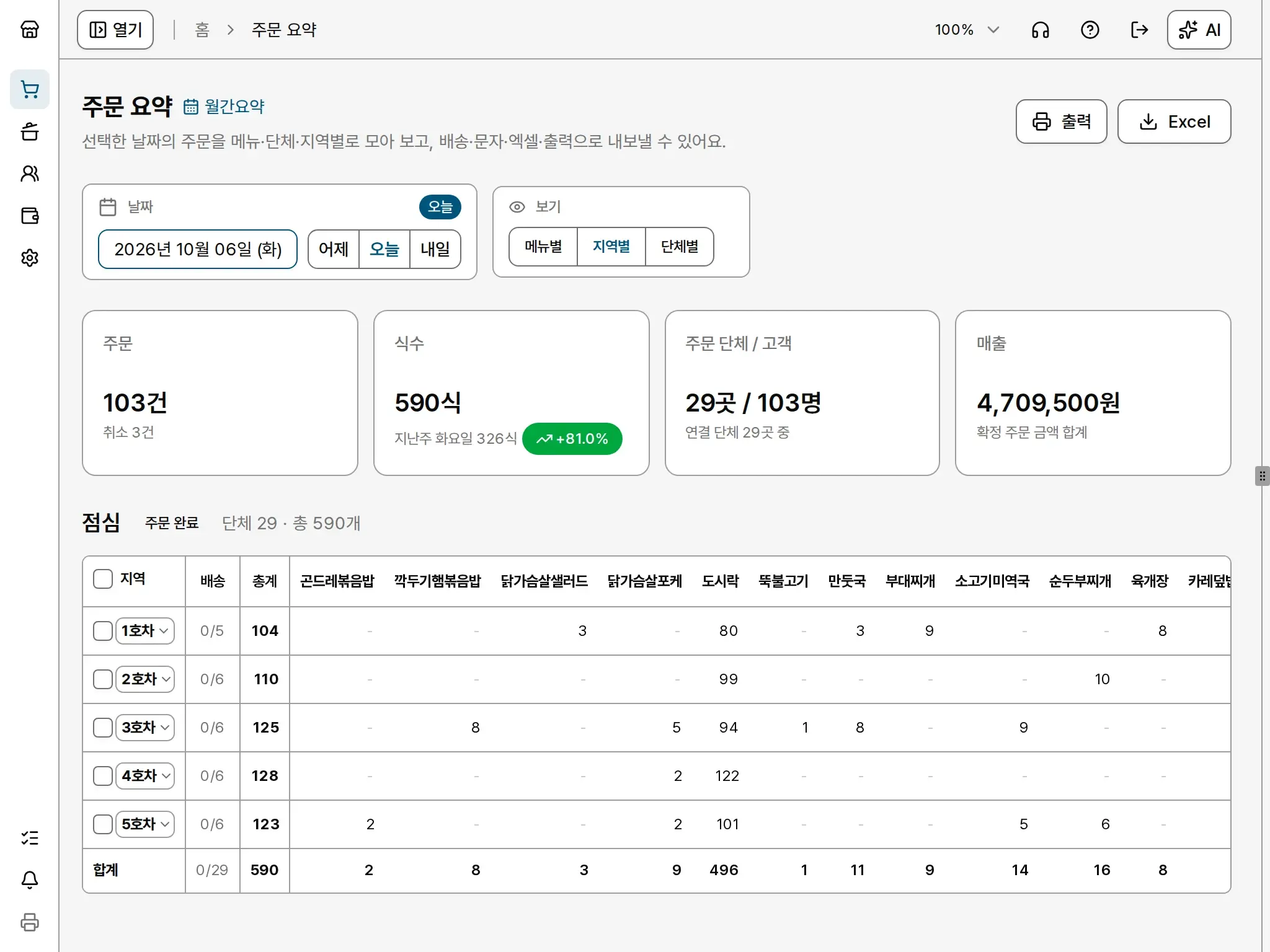
Task: Go to 홈 breadcrumb link
Action: coord(202,30)
